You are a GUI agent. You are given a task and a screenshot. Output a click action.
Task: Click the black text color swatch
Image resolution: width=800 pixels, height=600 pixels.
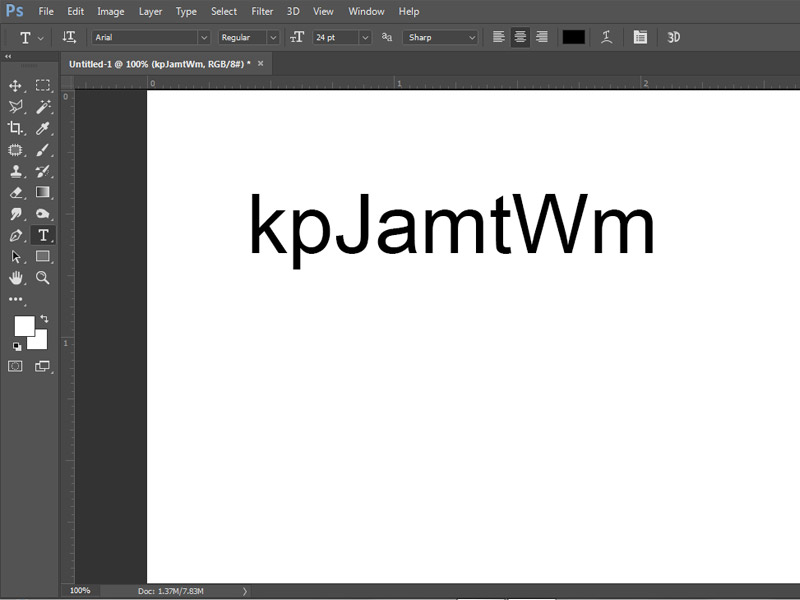pyautogui.click(x=573, y=37)
